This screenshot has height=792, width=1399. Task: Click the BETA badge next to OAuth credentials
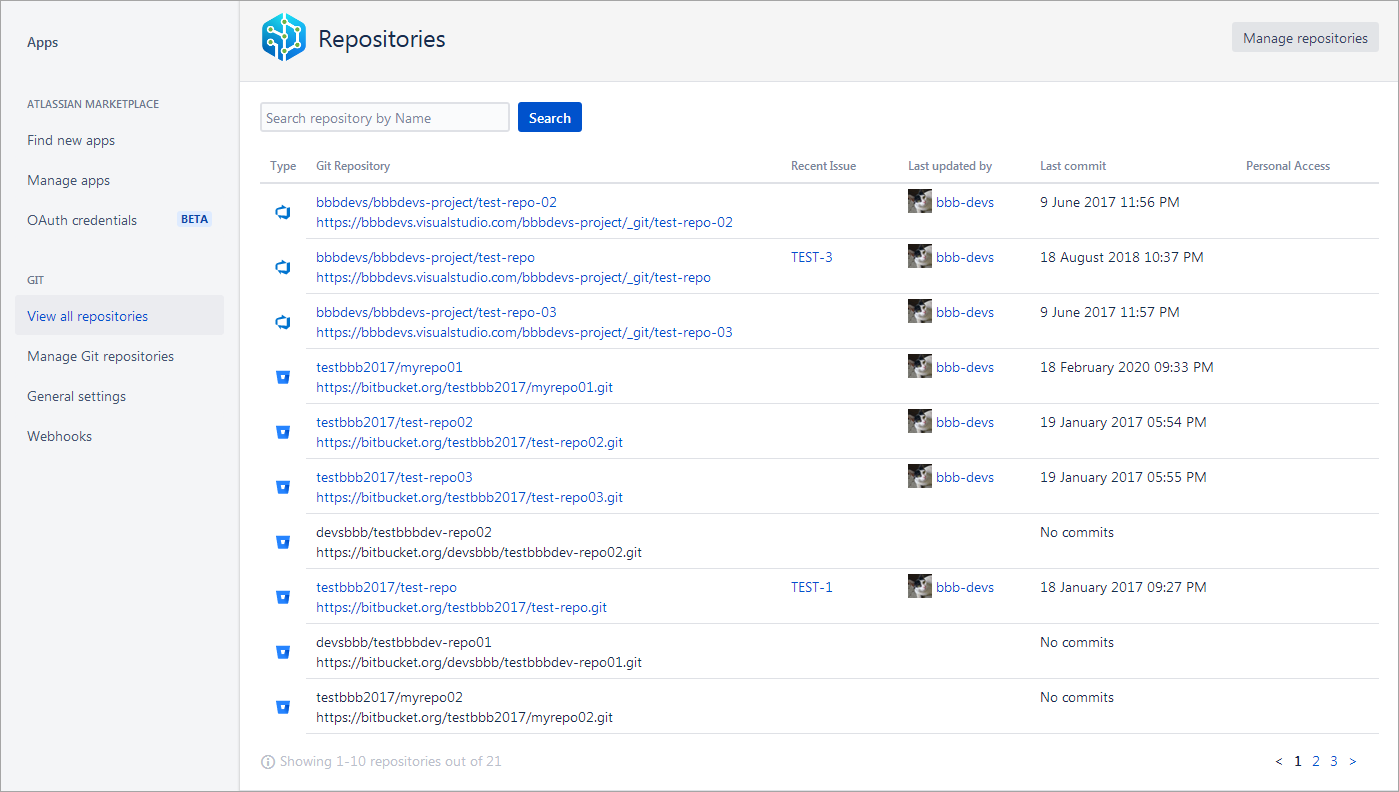pyautogui.click(x=195, y=219)
